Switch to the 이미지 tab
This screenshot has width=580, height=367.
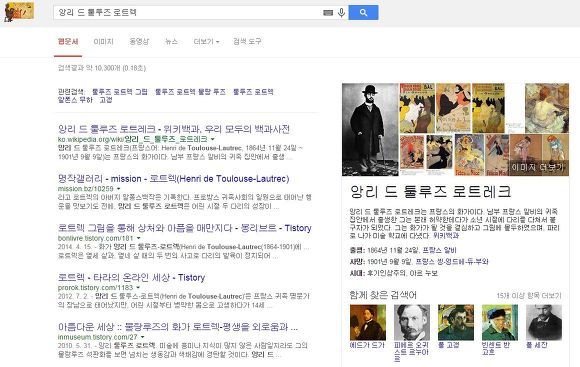[104, 41]
